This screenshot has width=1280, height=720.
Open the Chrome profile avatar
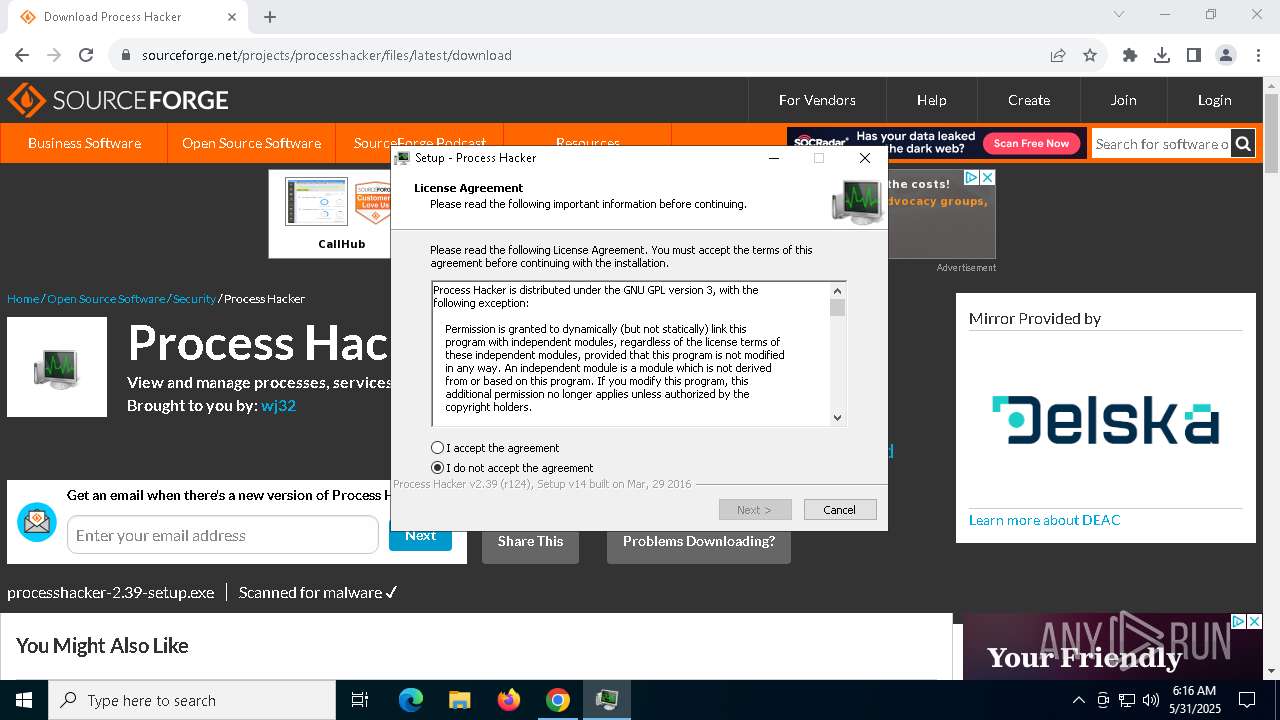point(1226,55)
